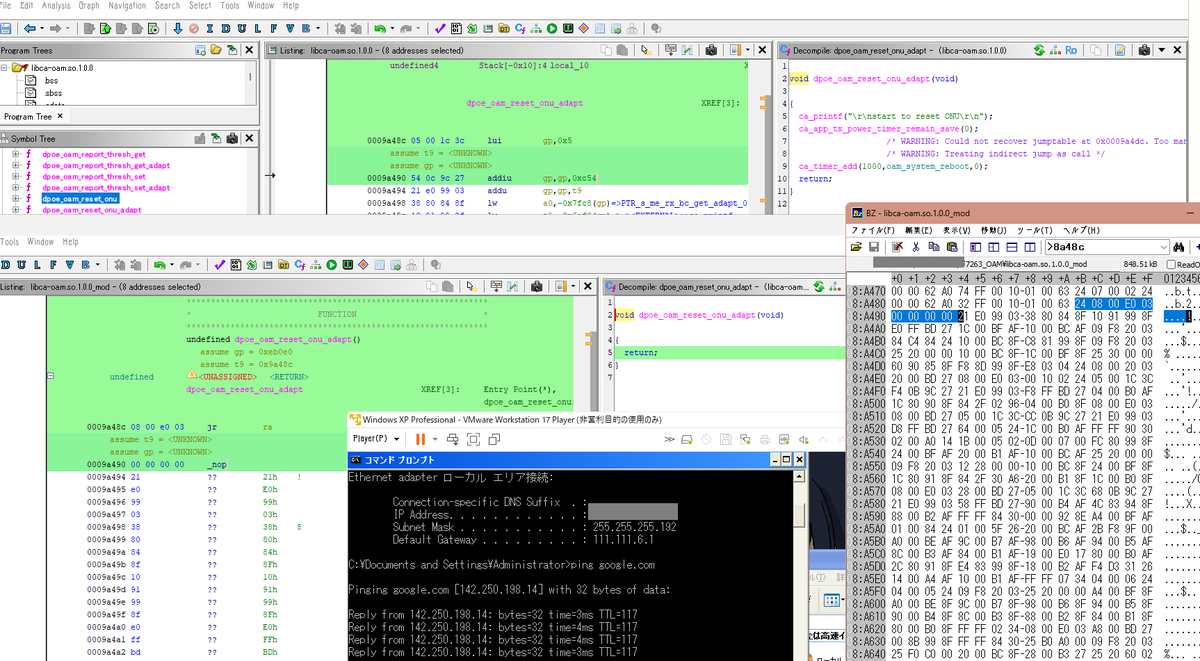Click the purple checkmark icon in lower Ghidra toolbar
Image resolution: width=1200 pixels, height=661 pixels.
[220, 264]
